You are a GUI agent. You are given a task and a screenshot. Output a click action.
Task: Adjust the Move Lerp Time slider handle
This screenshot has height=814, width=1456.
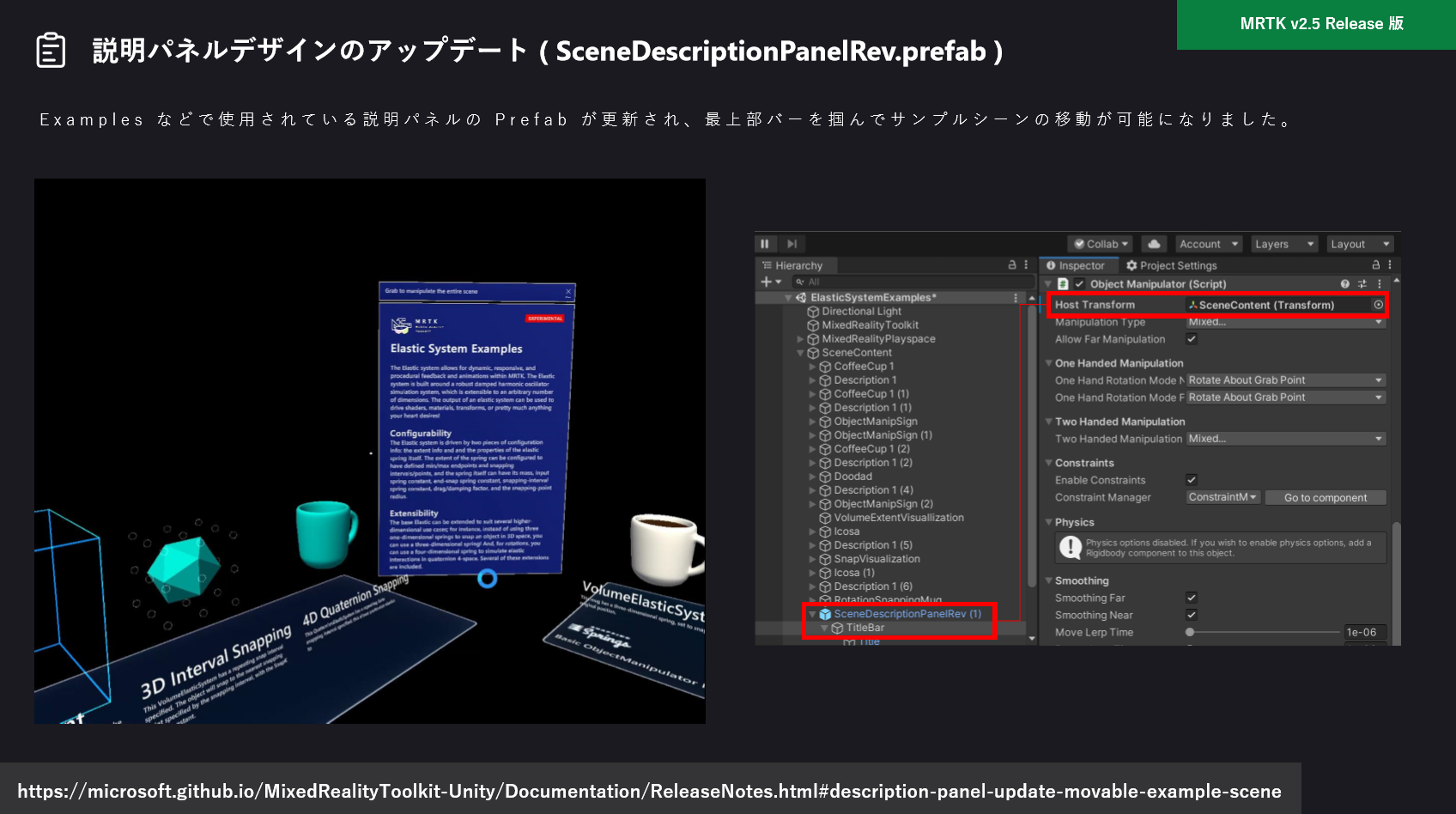pos(1190,632)
